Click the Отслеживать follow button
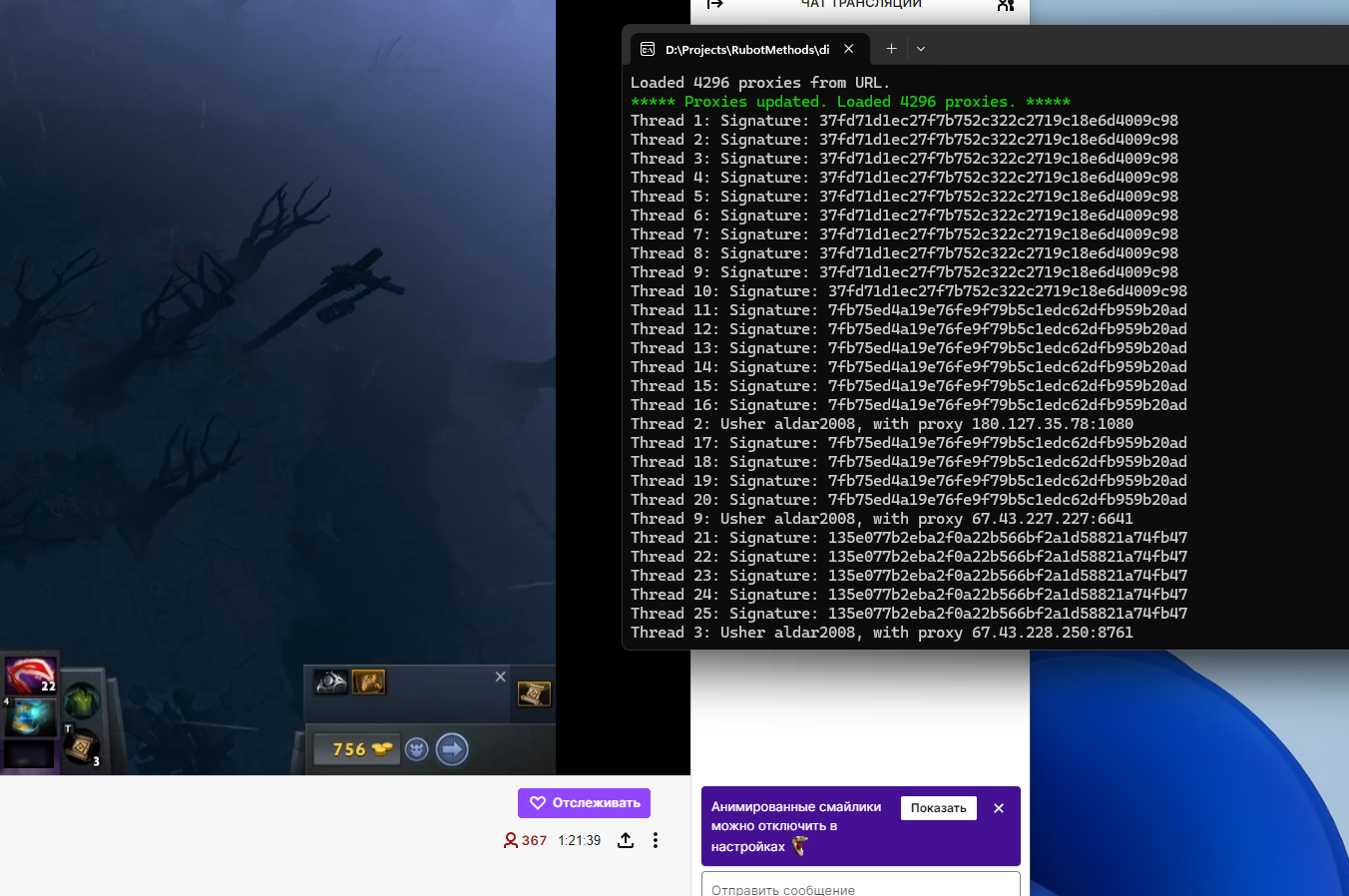The image size is (1349, 896). pyautogui.click(x=584, y=803)
